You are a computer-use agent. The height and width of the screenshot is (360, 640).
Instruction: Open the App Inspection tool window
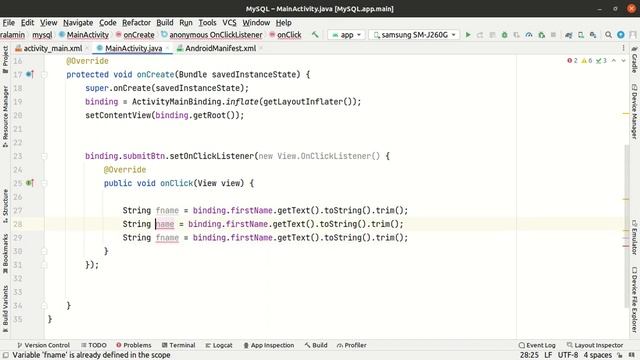click(x=269, y=345)
